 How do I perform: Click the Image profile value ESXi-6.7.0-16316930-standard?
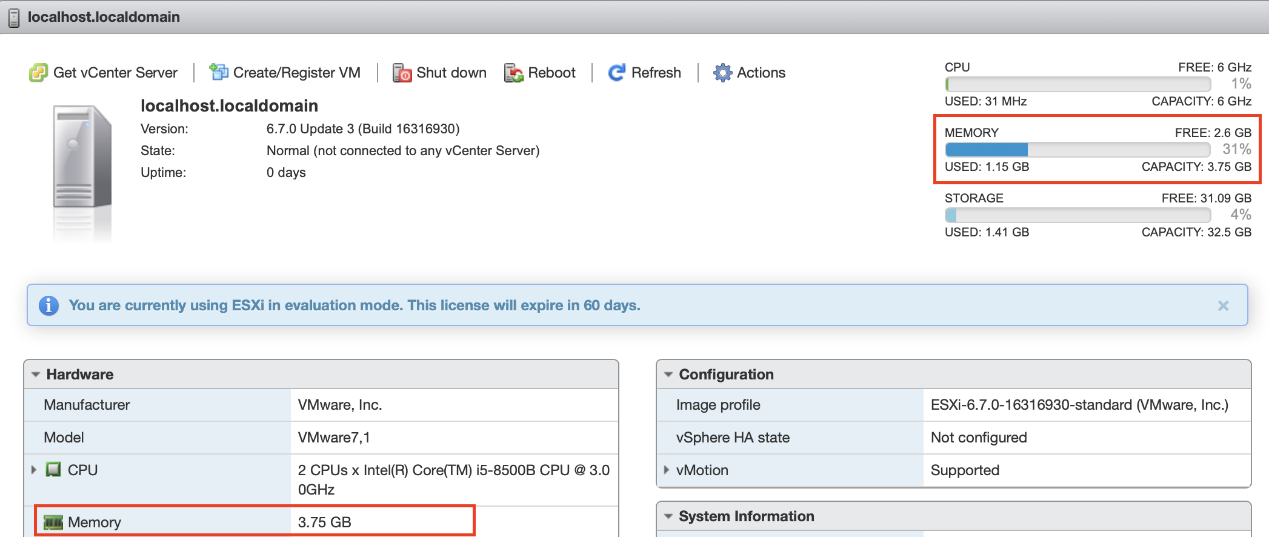[1080, 405]
